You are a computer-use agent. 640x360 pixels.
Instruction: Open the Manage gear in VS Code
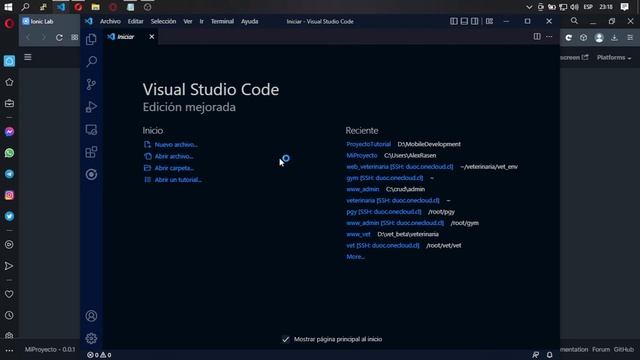pyautogui.click(x=91, y=338)
